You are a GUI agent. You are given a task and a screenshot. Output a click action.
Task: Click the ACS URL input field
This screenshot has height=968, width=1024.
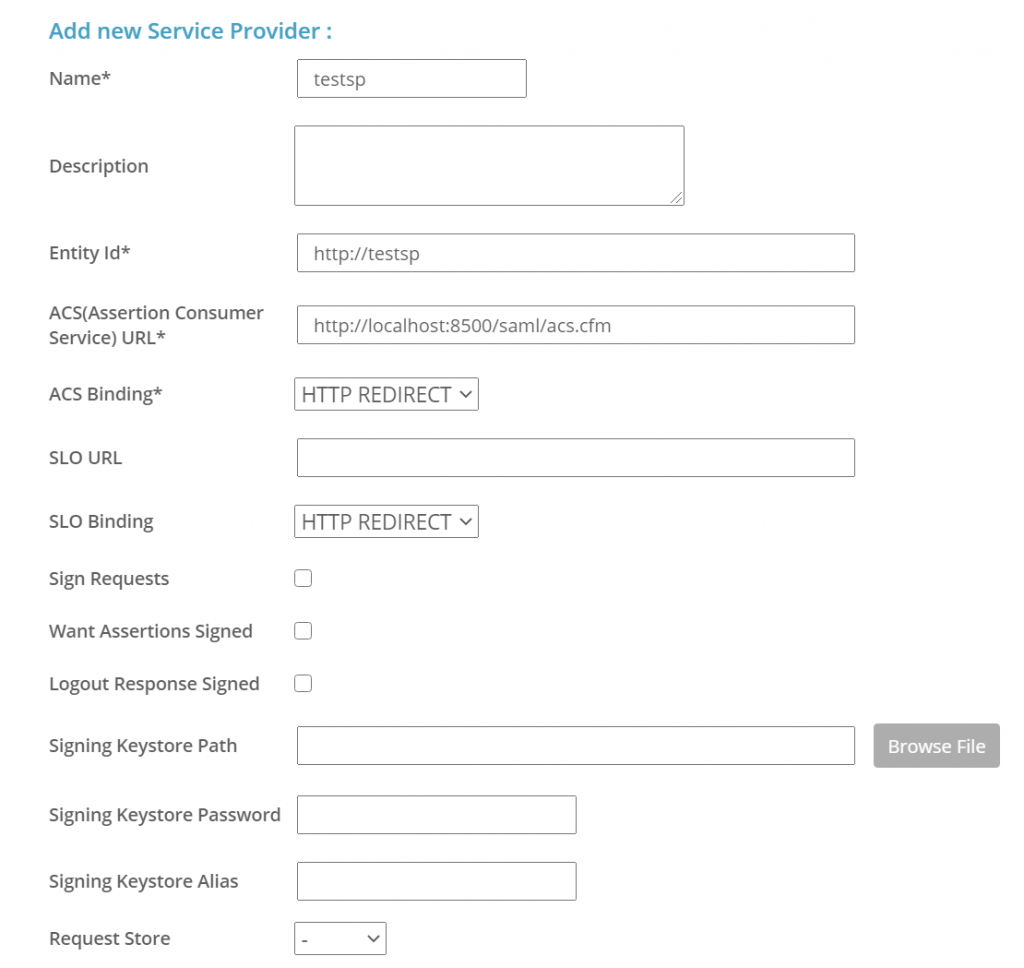(575, 325)
